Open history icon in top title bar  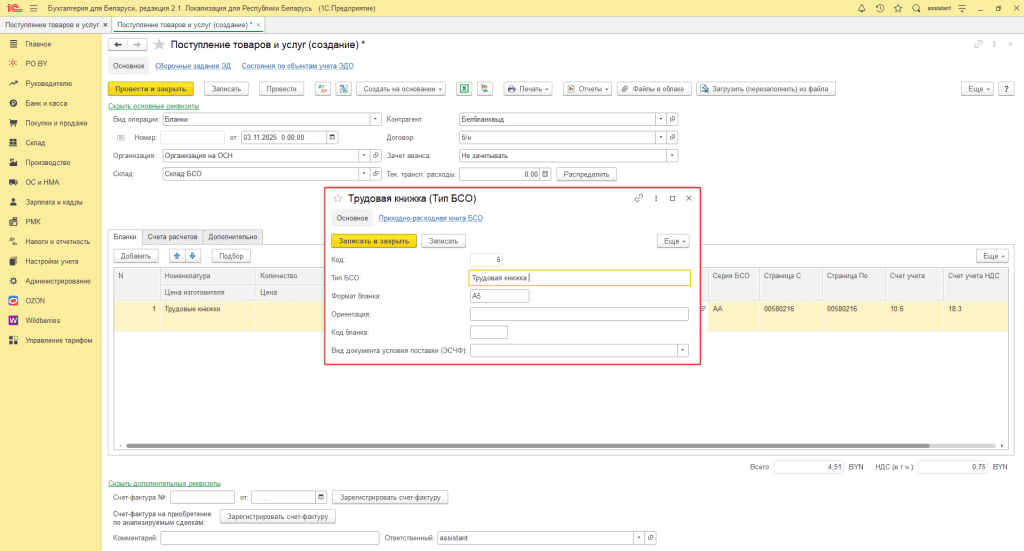click(x=880, y=8)
